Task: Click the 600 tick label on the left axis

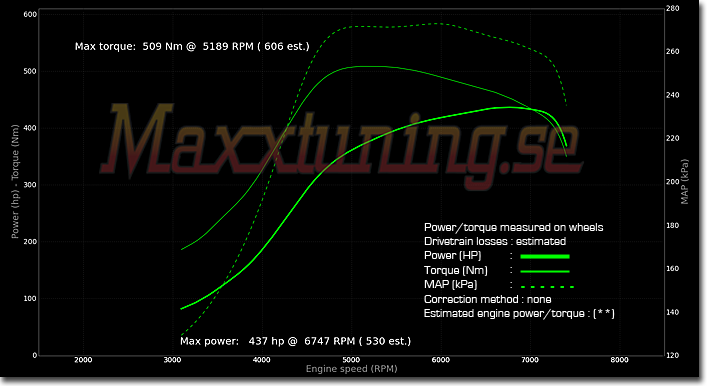Action: [30, 14]
